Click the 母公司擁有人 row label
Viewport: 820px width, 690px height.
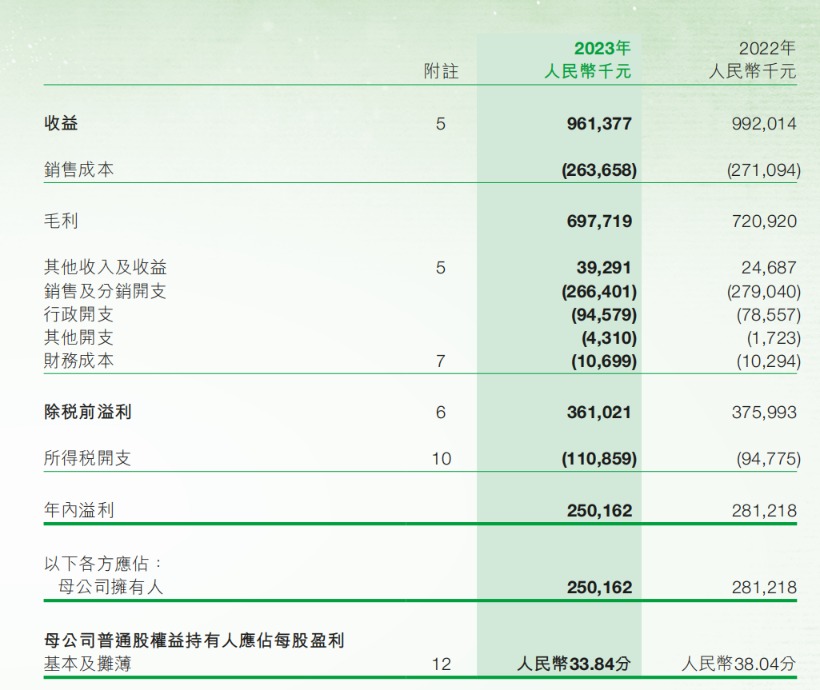pos(110,586)
